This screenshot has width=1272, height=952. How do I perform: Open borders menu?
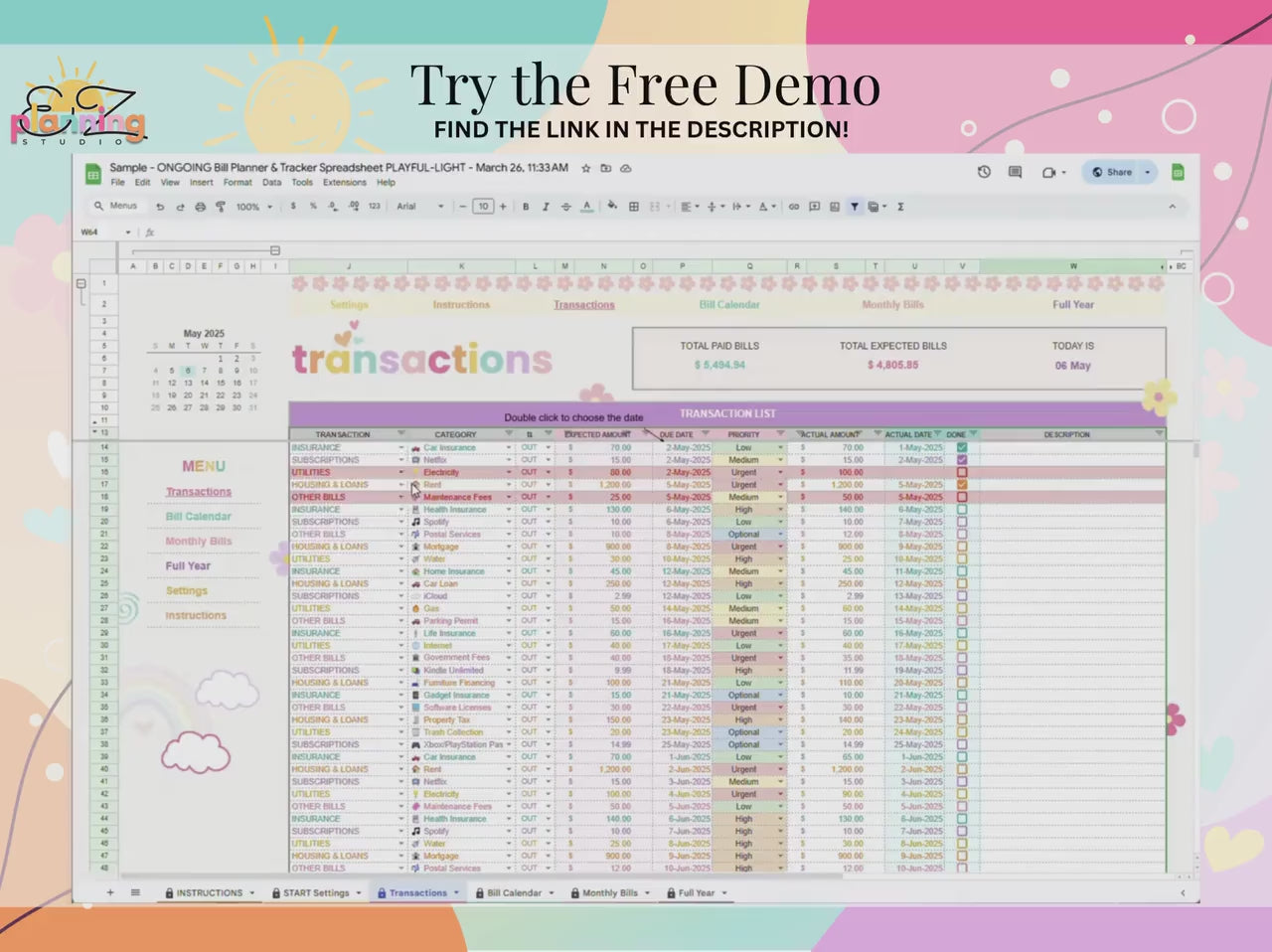[x=633, y=207]
